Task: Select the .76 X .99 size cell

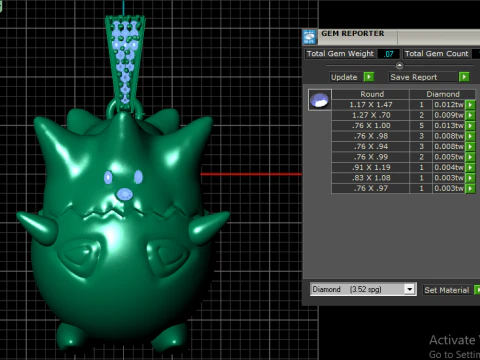Action: 371,157
